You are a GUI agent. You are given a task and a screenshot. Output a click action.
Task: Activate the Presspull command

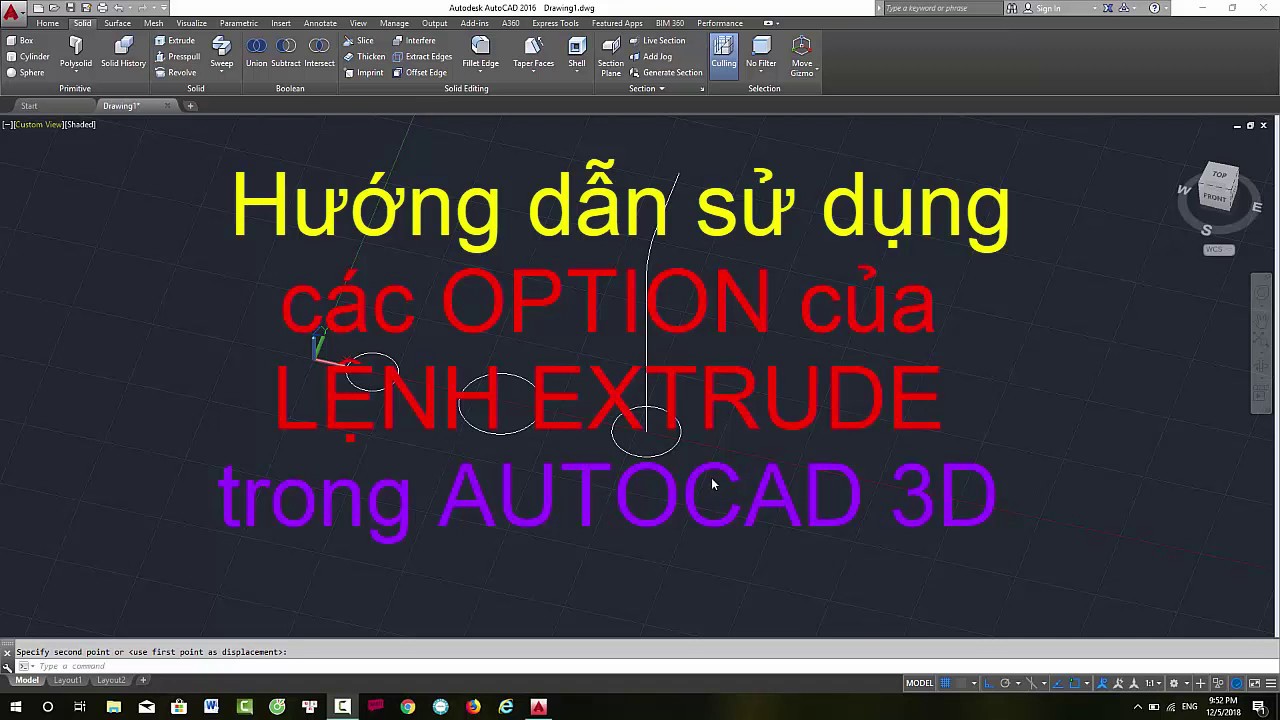coord(177,57)
